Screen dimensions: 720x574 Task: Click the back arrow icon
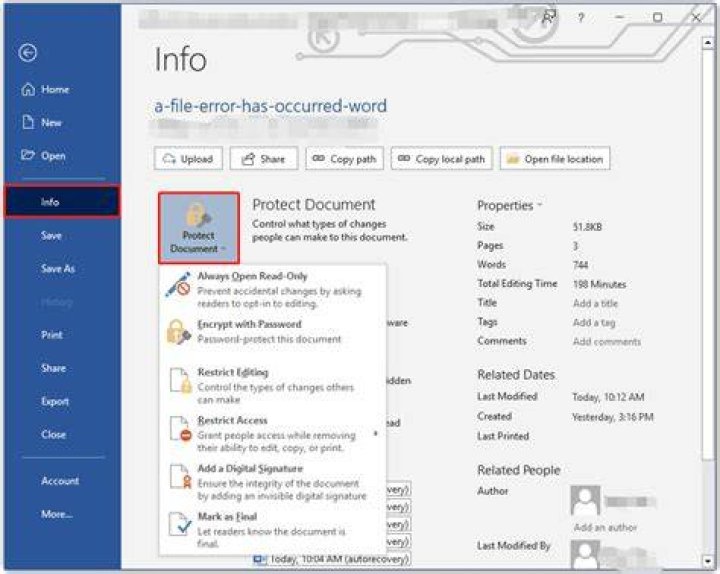28,53
